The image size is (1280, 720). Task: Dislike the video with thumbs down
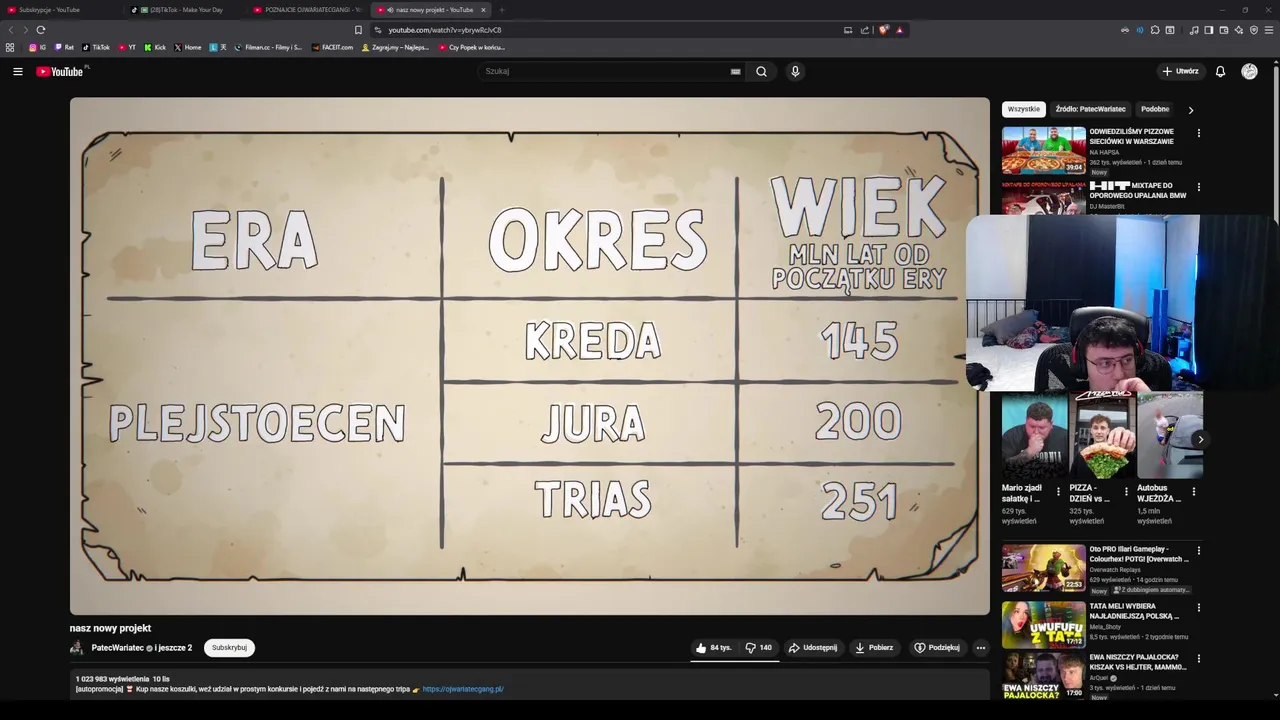click(759, 648)
